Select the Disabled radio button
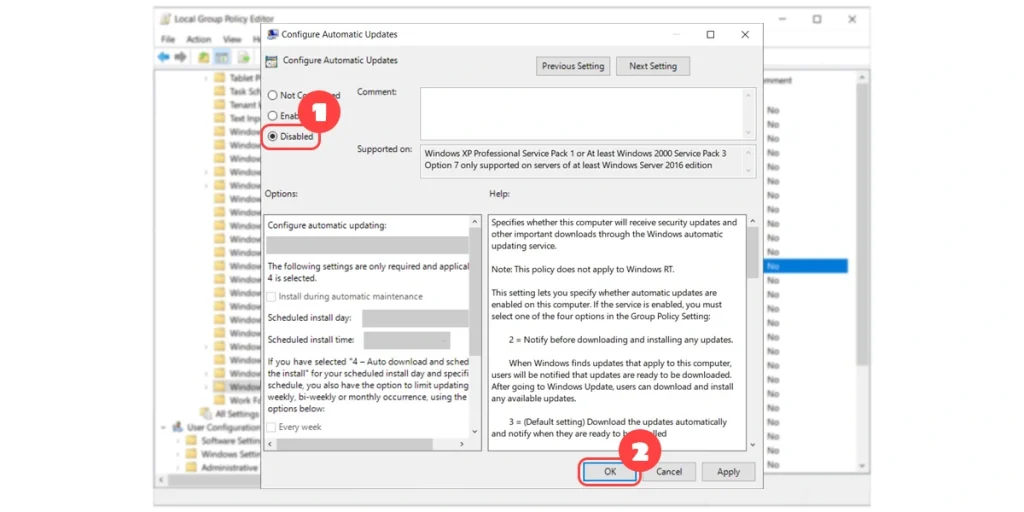 coord(272,136)
